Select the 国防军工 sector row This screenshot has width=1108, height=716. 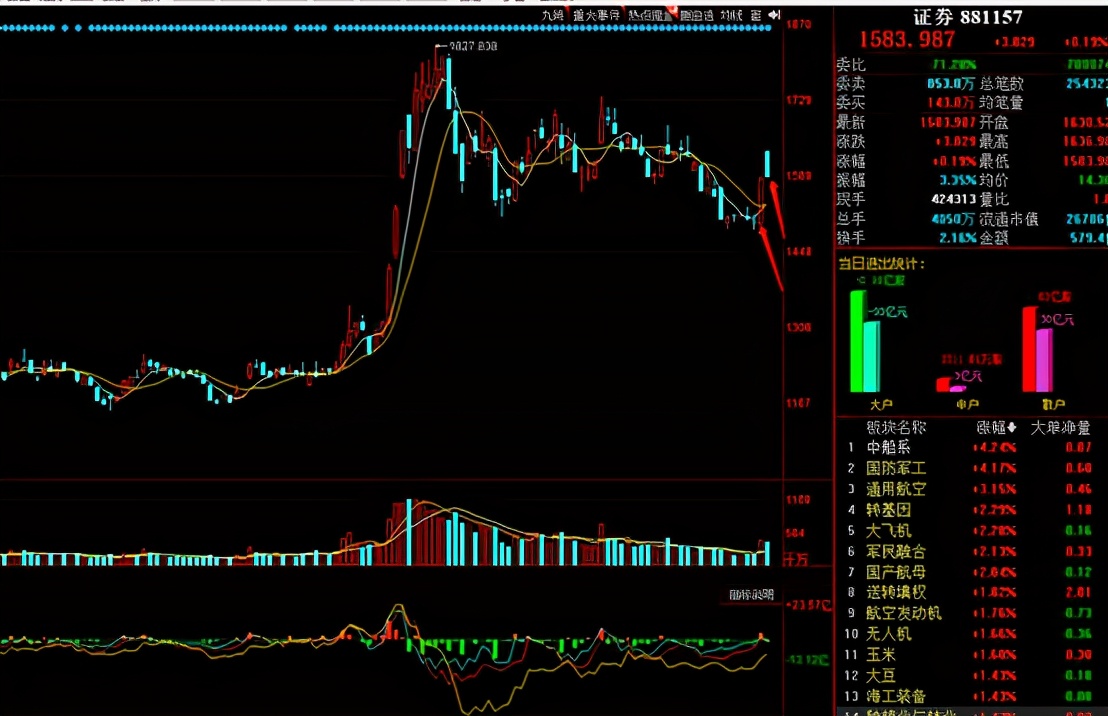pos(971,468)
